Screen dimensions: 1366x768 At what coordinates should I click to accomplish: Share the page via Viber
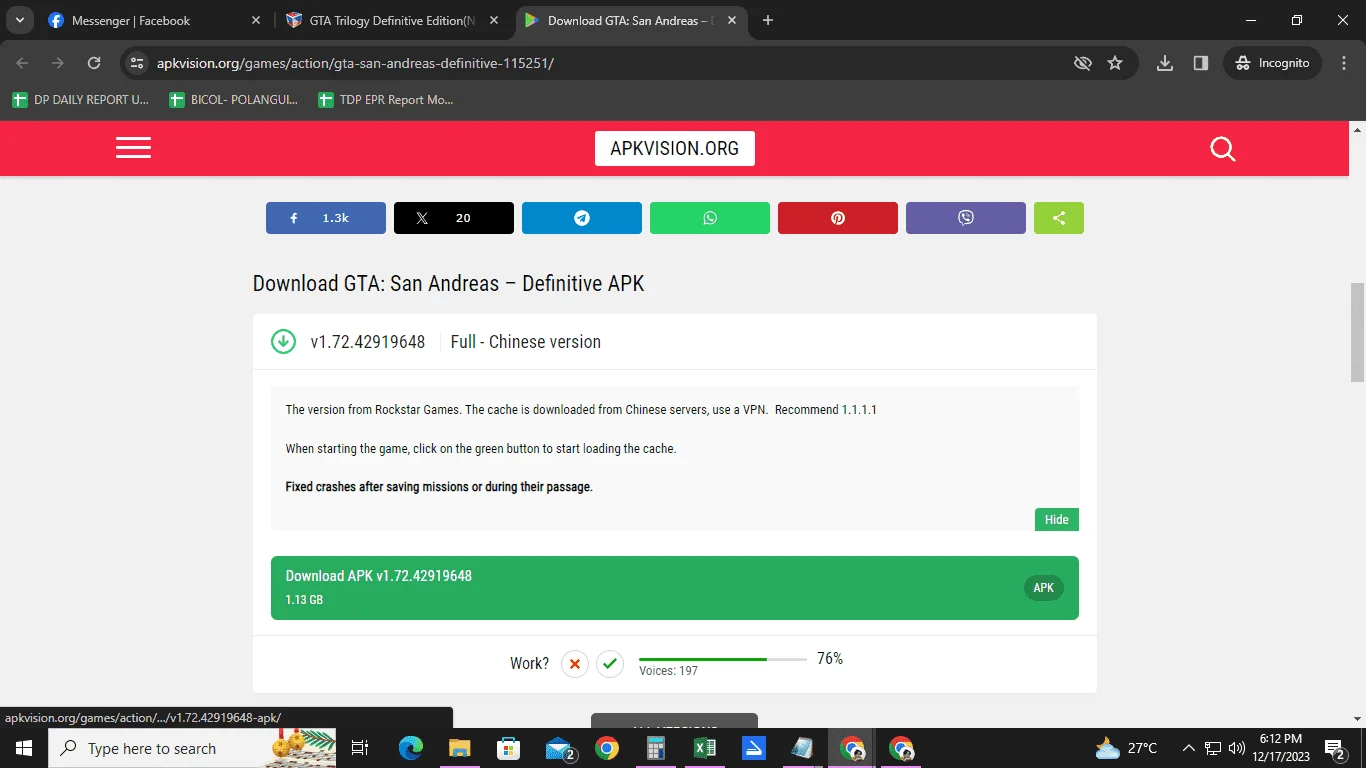pos(966,218)
